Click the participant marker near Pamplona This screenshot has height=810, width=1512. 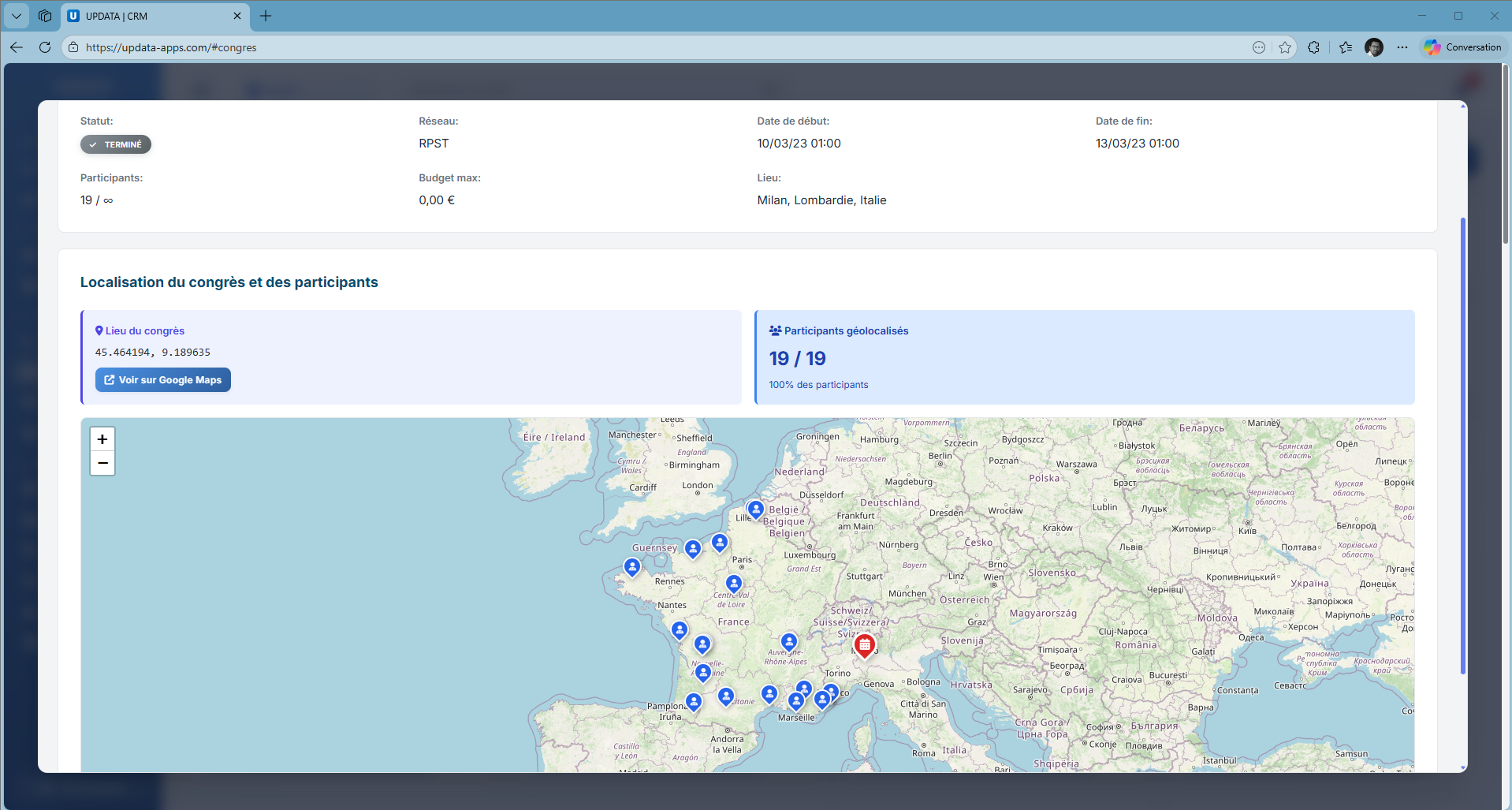point(694,701)
